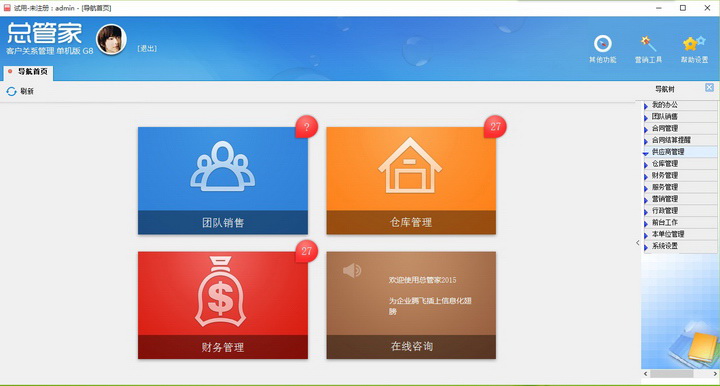This screenshot has height=386, width=720.
Task: Select 前台工作 in the navigation tree
Action: [665, 222]
